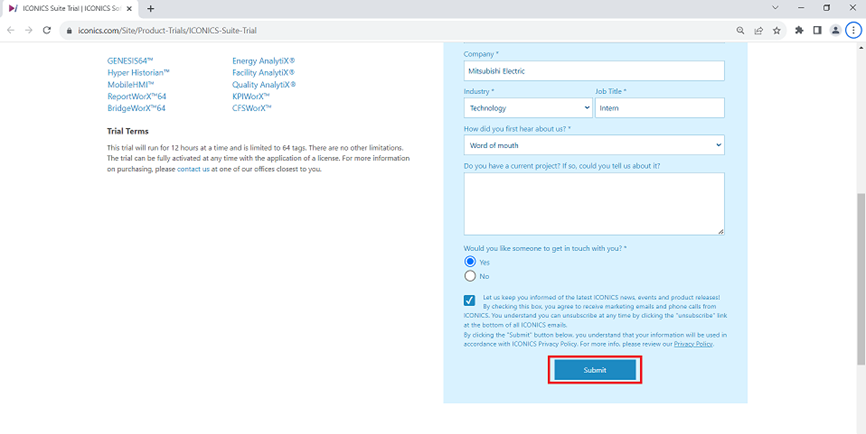
Task: Select the ICONICS Suite Trial tab
Action: [70, 8]
